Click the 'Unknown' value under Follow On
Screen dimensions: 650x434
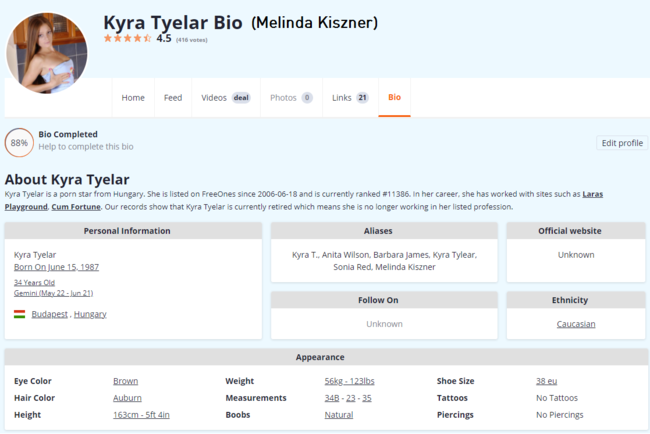tap(384, 324)
